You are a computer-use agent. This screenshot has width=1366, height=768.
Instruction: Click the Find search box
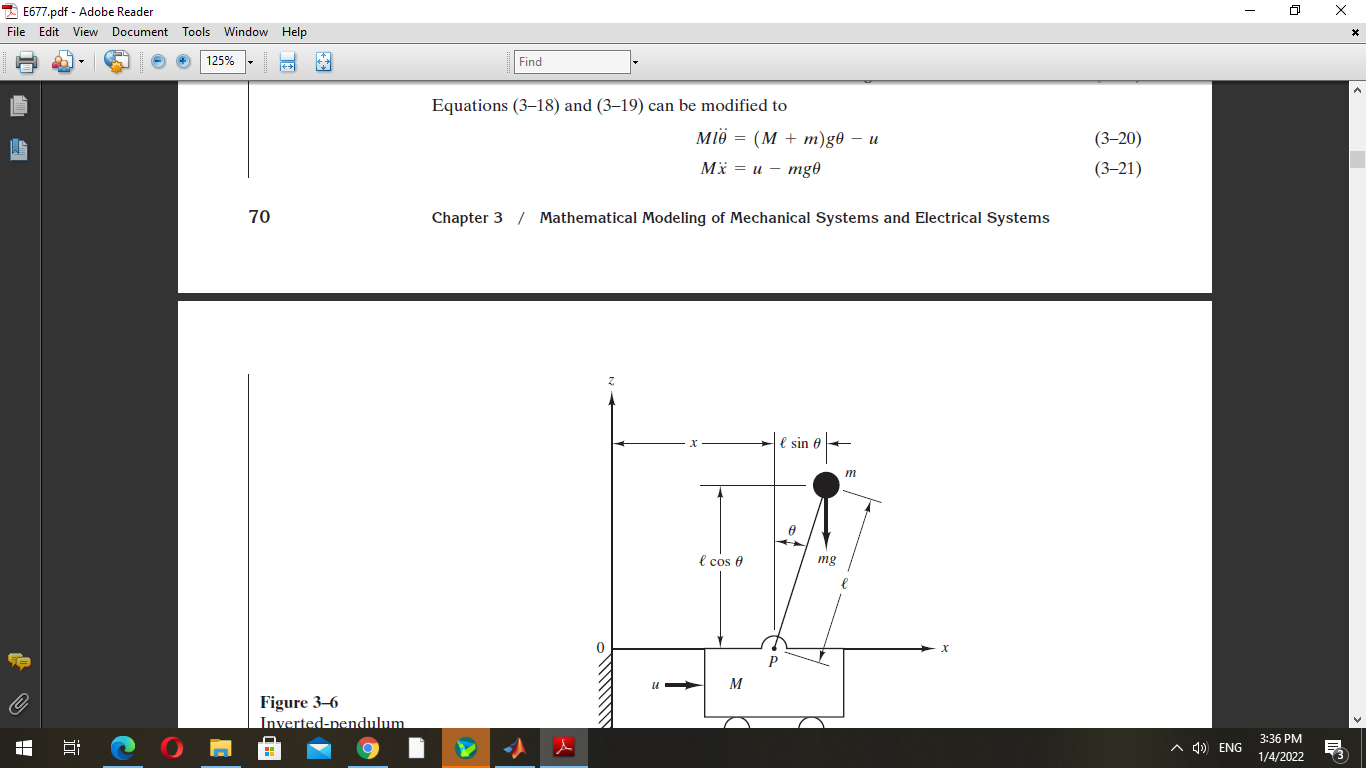point(570,61)
